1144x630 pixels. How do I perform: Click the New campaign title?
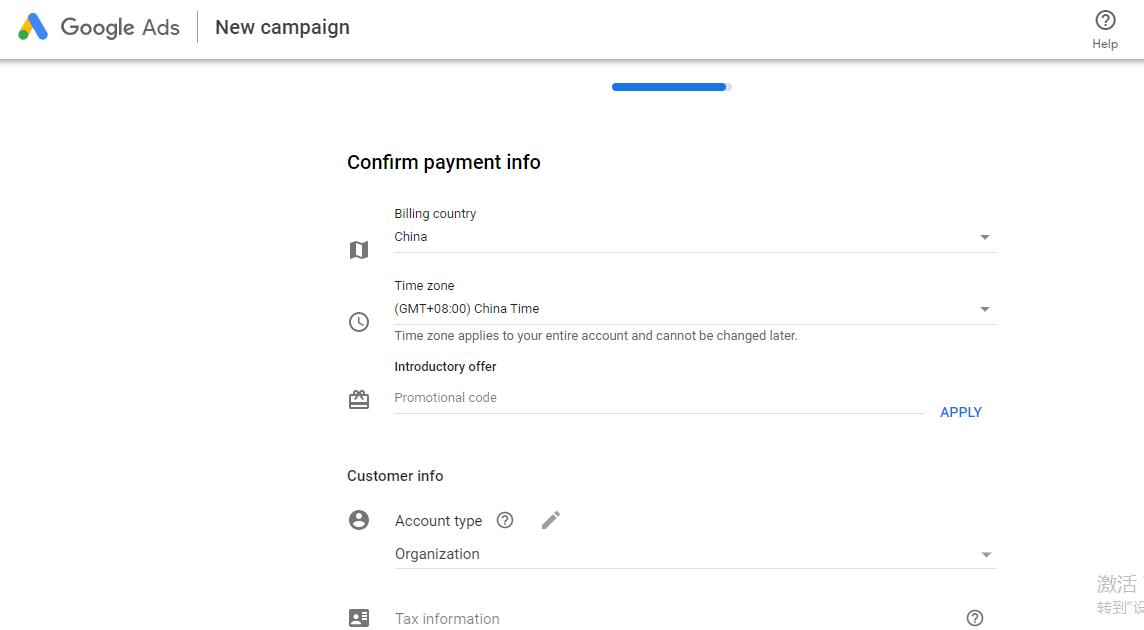click(x=282, y=27)
